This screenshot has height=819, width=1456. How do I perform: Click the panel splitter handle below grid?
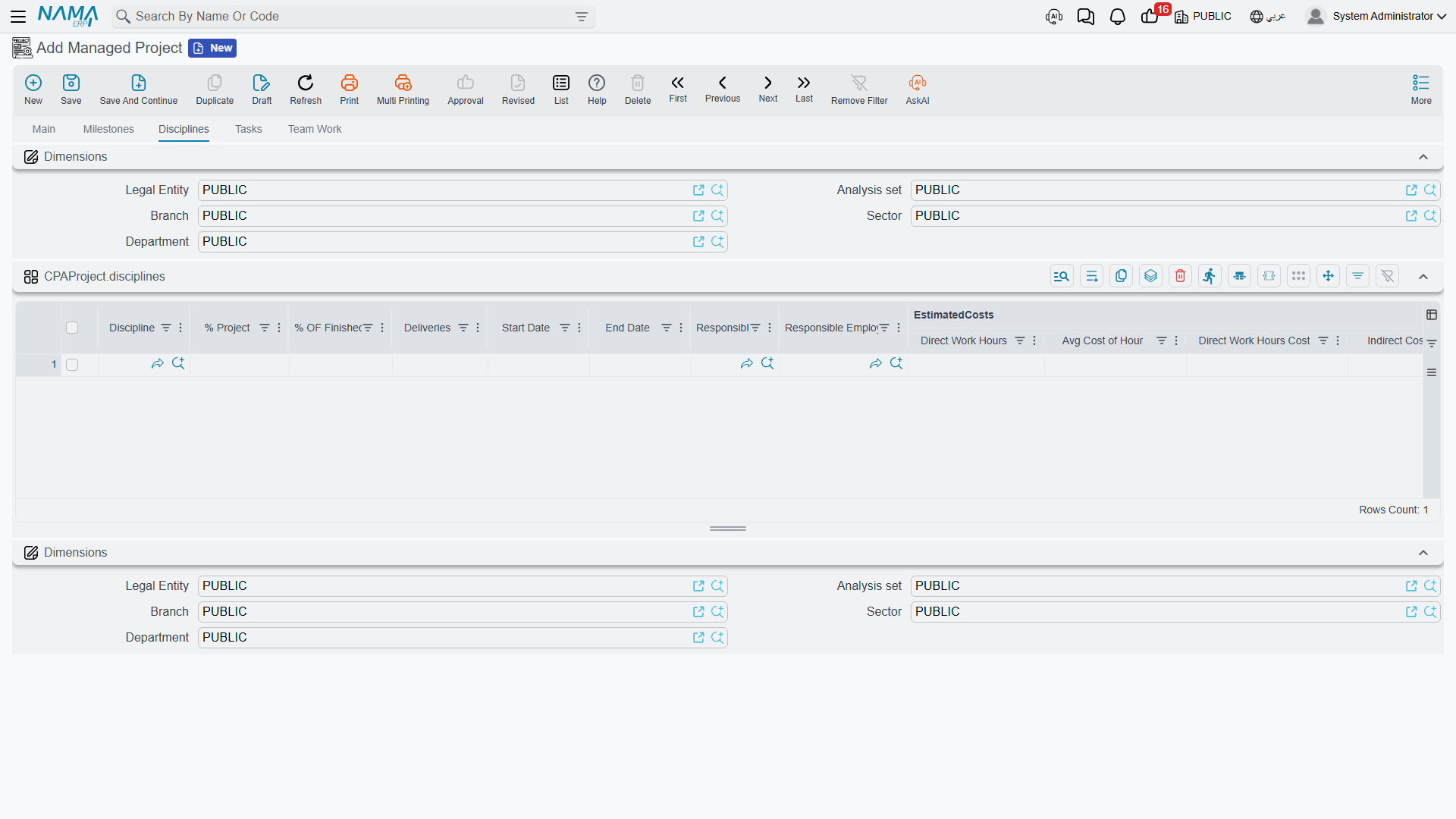[x=728, y=529]
